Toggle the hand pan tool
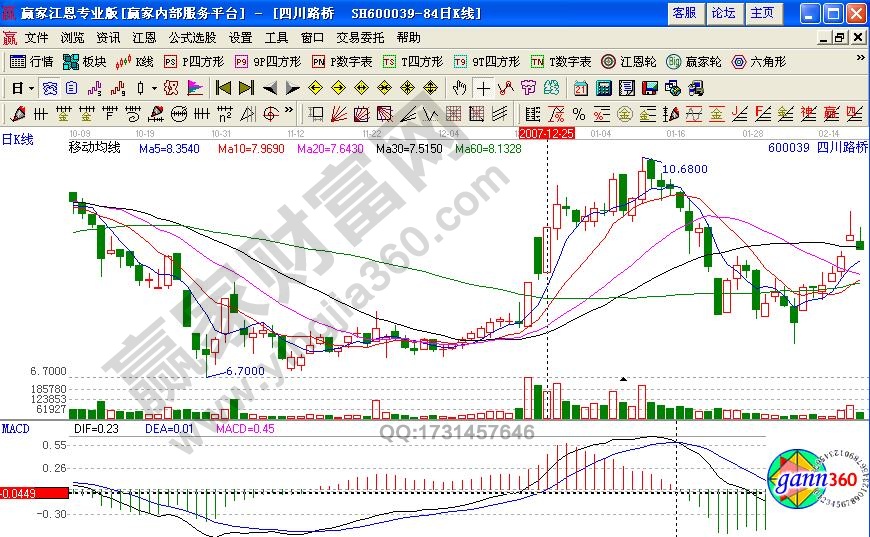Image resolution: width=870 pixels, height=537 pixels. 459,87
